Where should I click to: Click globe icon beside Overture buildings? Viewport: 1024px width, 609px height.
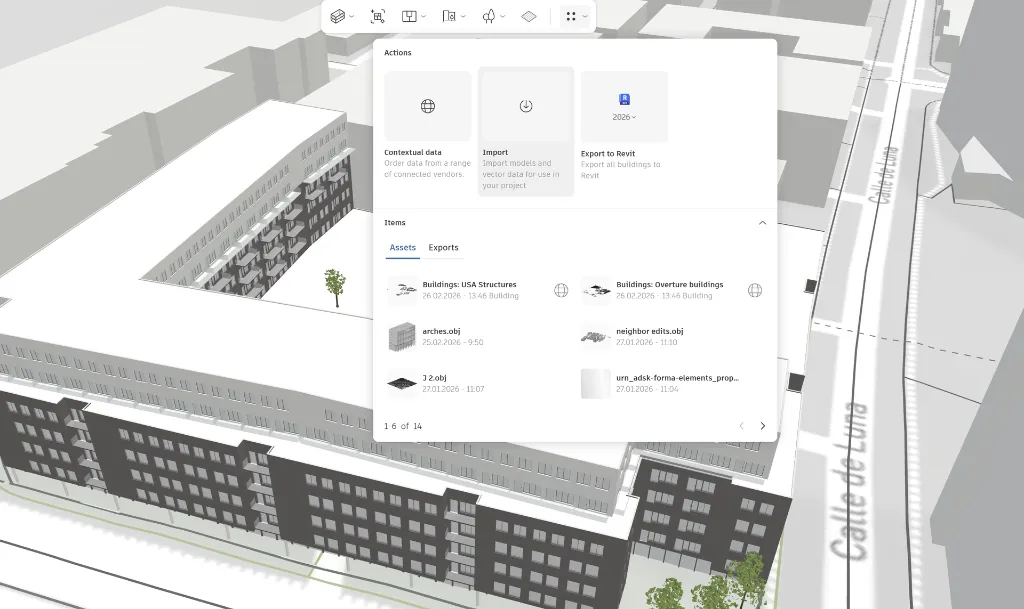point(755,290)
